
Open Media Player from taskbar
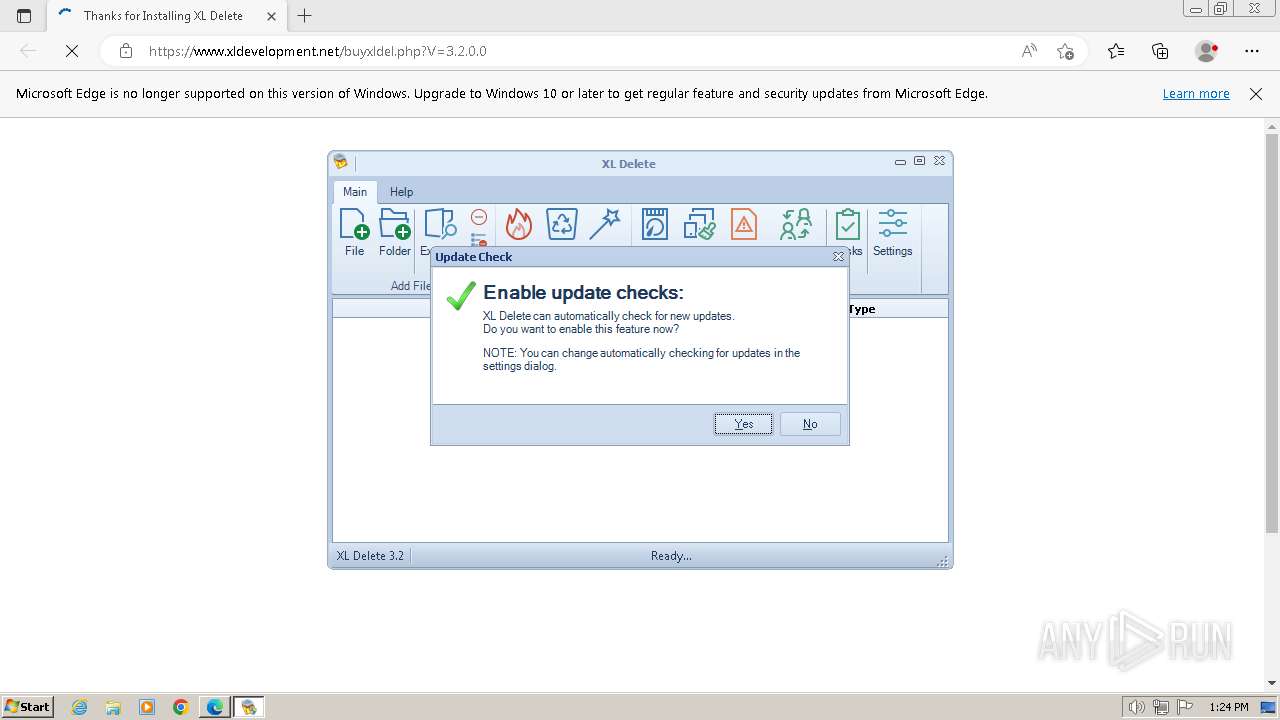[147, 707]
